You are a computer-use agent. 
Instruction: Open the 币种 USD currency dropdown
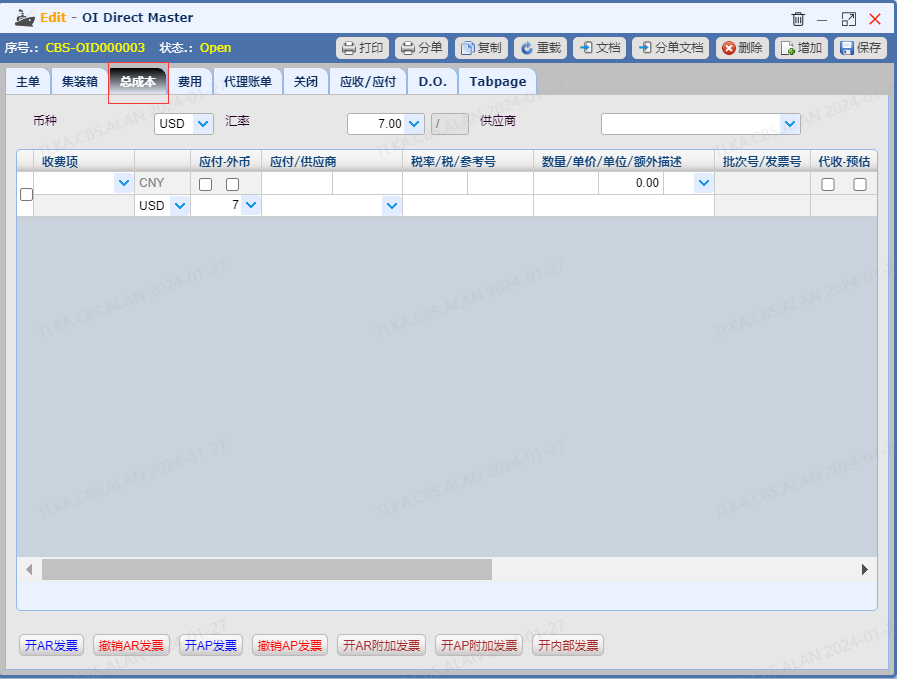203,124
